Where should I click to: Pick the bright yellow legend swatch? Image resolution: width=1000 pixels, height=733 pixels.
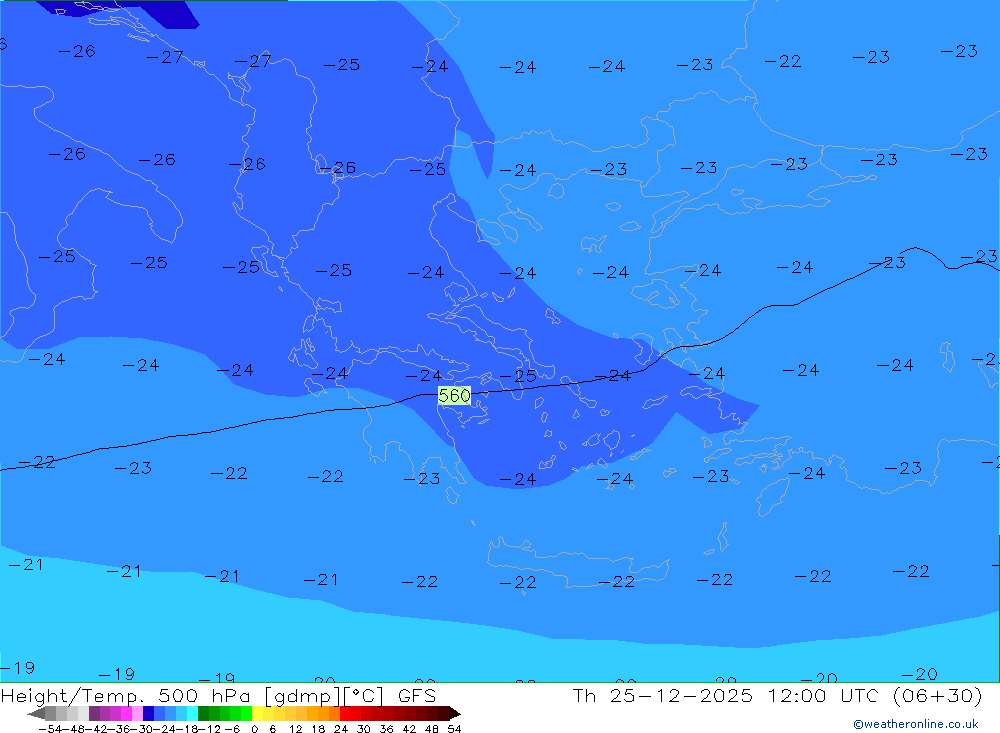pyautogui.click(x=257, y=713)
